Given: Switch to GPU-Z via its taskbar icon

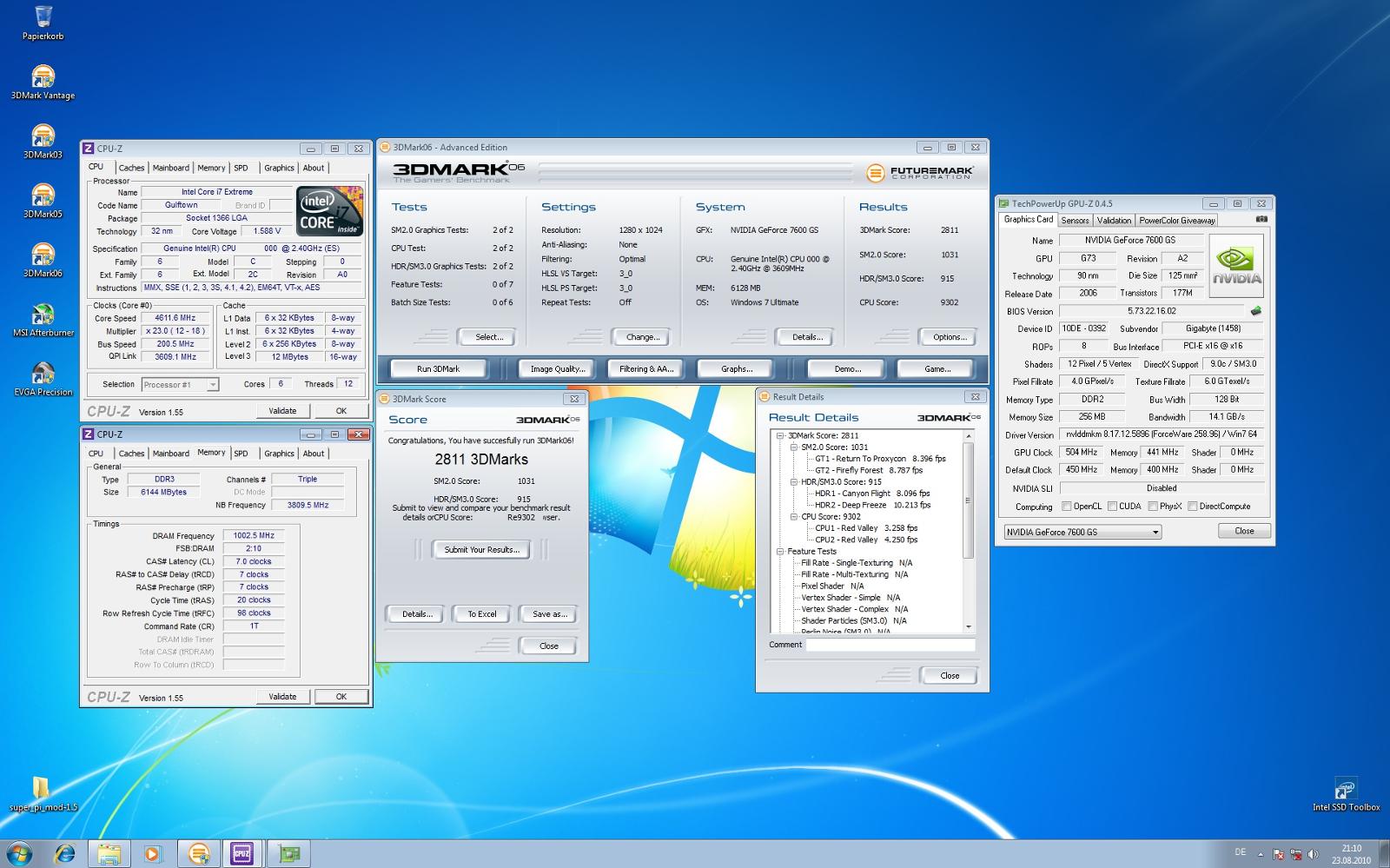Looking at the screenshot, I should tap(288, 854).
